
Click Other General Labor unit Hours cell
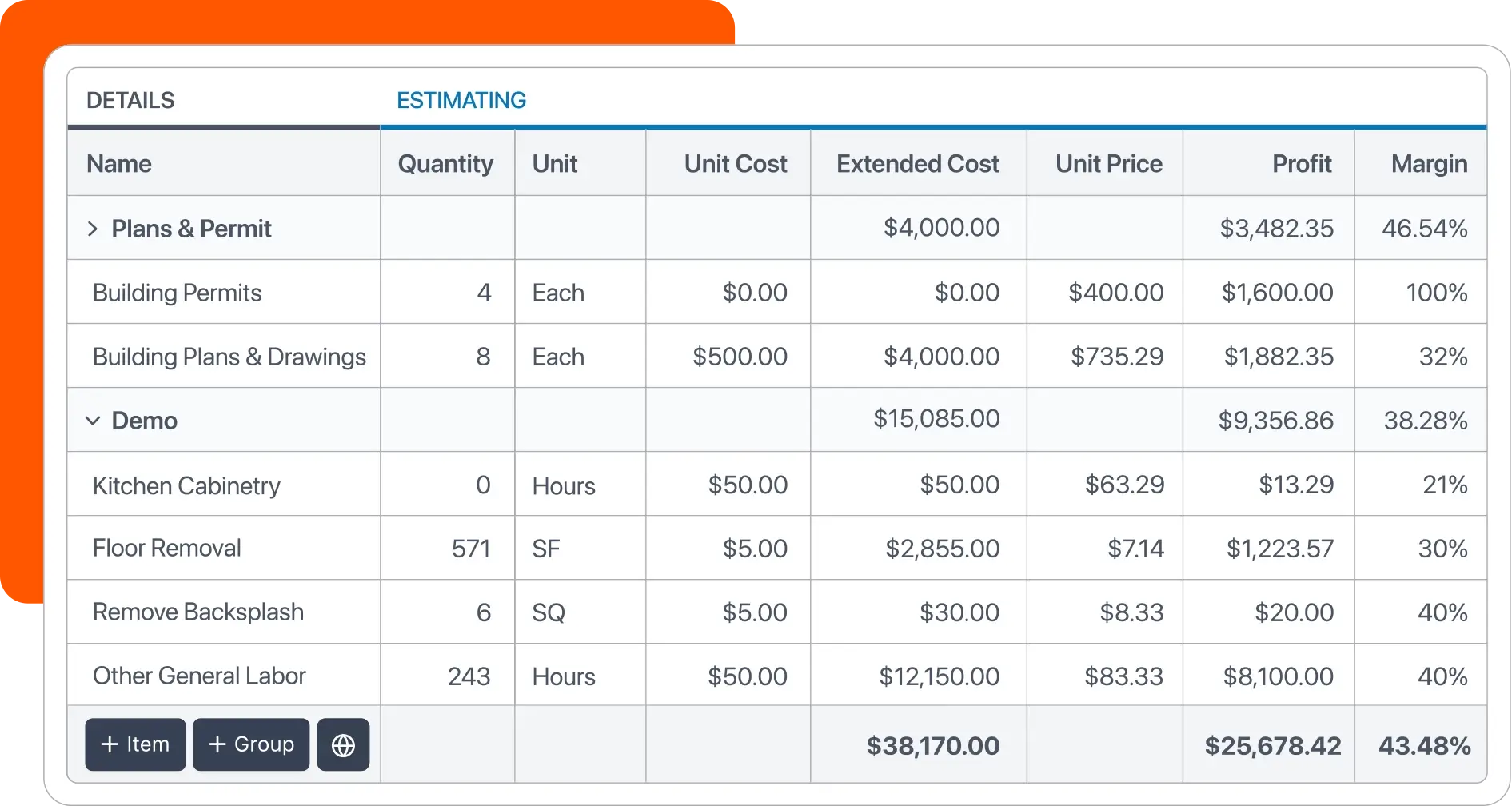[x=564, y=676]
